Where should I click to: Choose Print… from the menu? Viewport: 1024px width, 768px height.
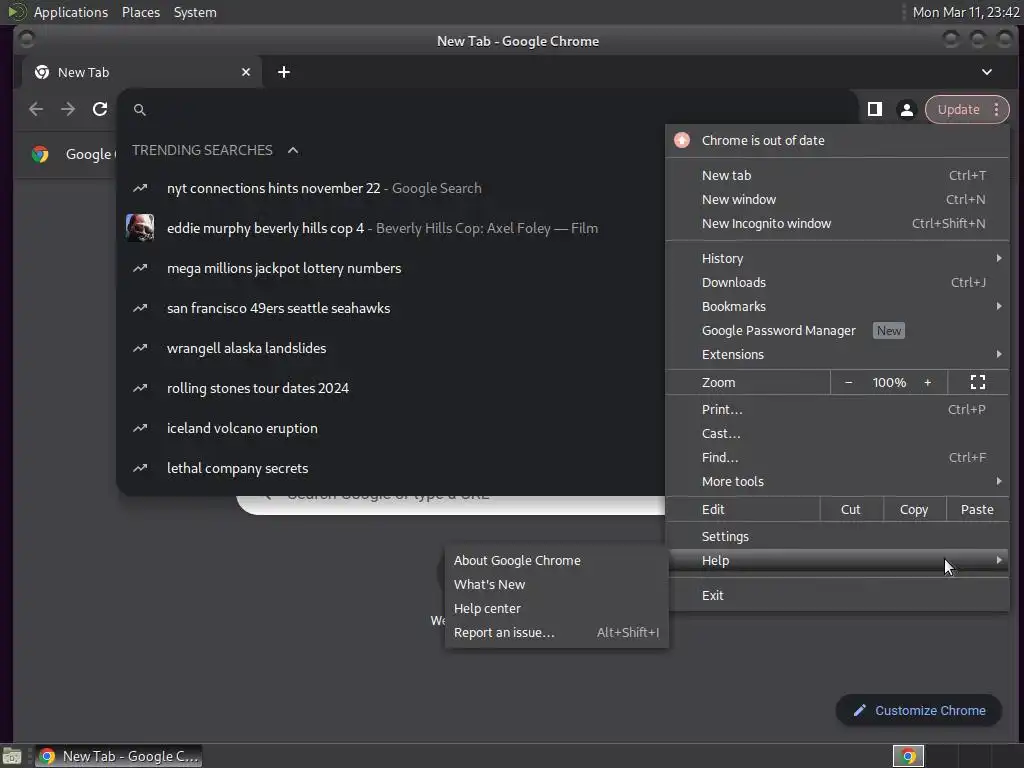tap(837, 409)
